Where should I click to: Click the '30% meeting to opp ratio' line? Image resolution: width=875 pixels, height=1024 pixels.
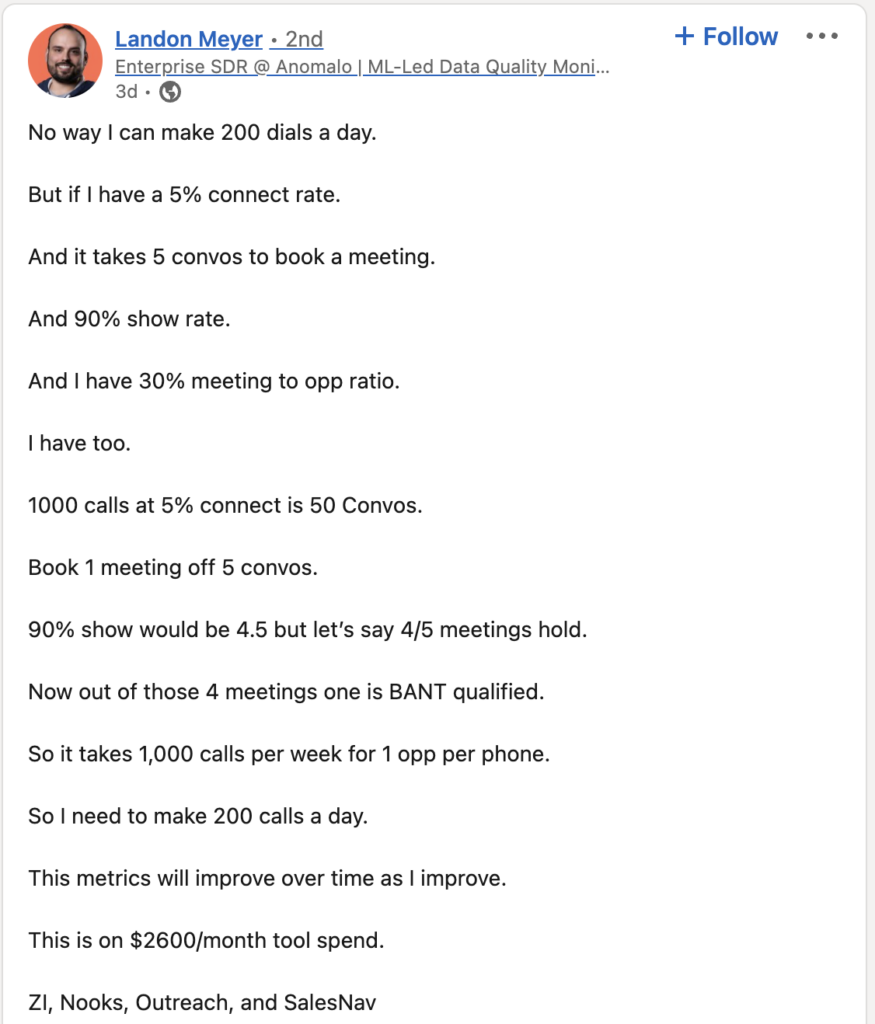pyautogui.click(x=213, y=381)
